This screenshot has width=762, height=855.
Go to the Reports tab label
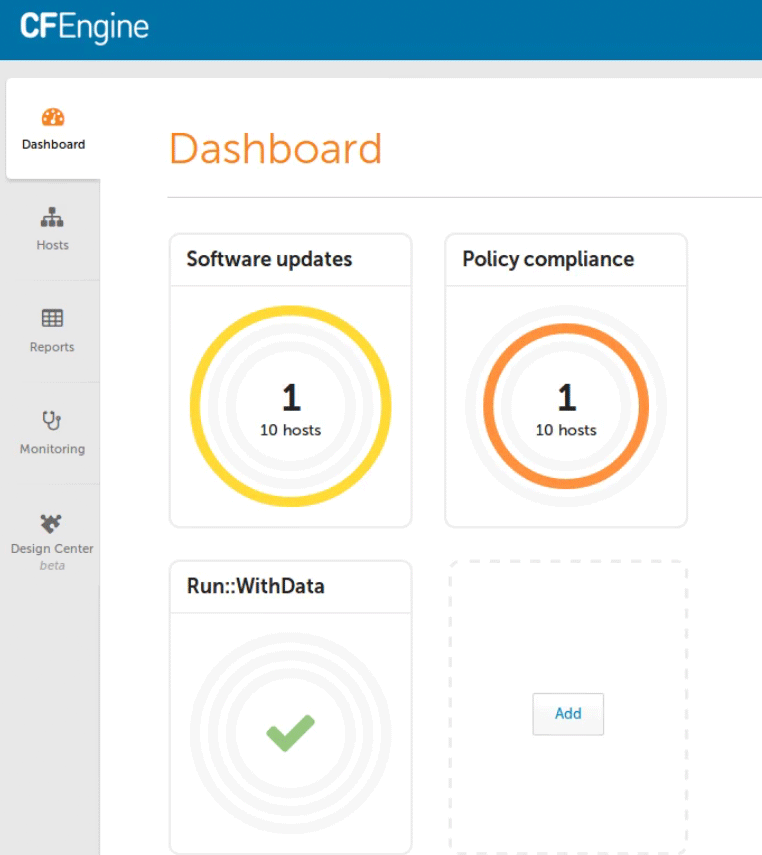[52, 347]
